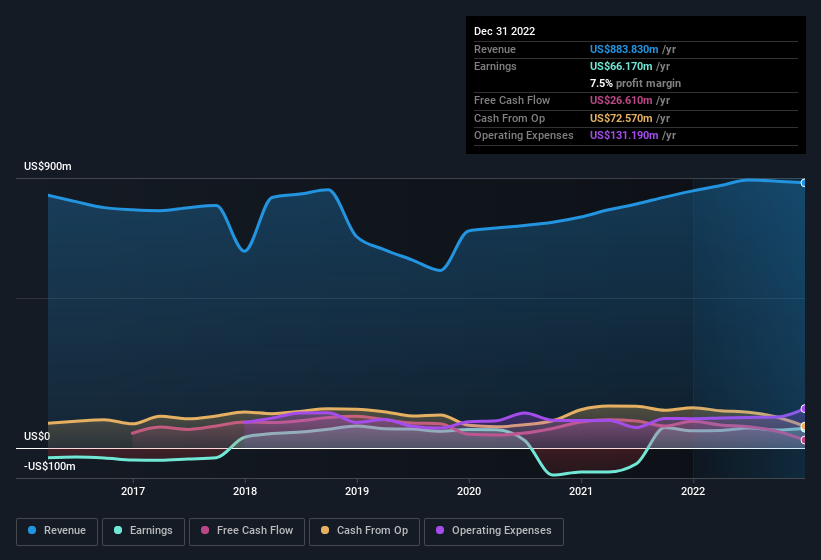The height and width of the screenshot is (560, 821).
Task: Click the Cash From Op label in tooltip
Action: [509, 118]
